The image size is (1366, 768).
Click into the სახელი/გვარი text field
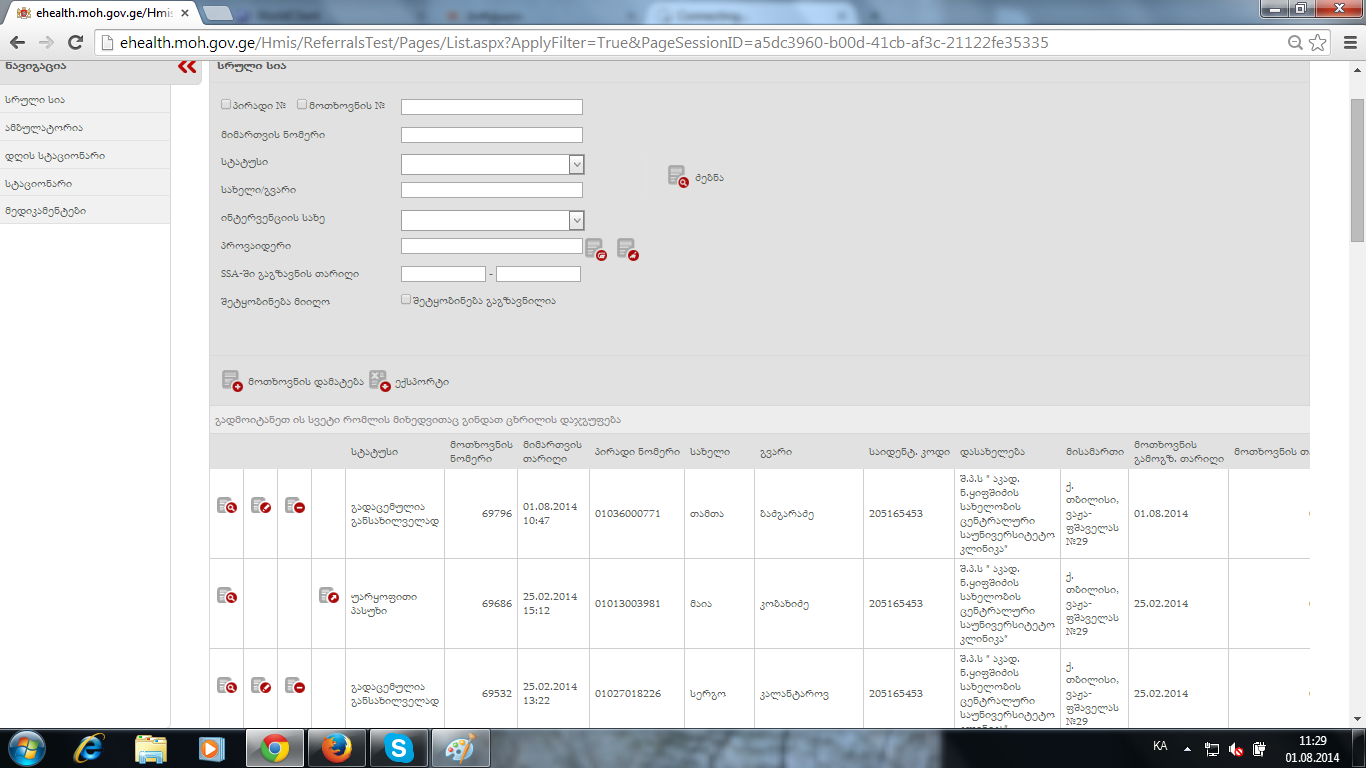[491, 190]
